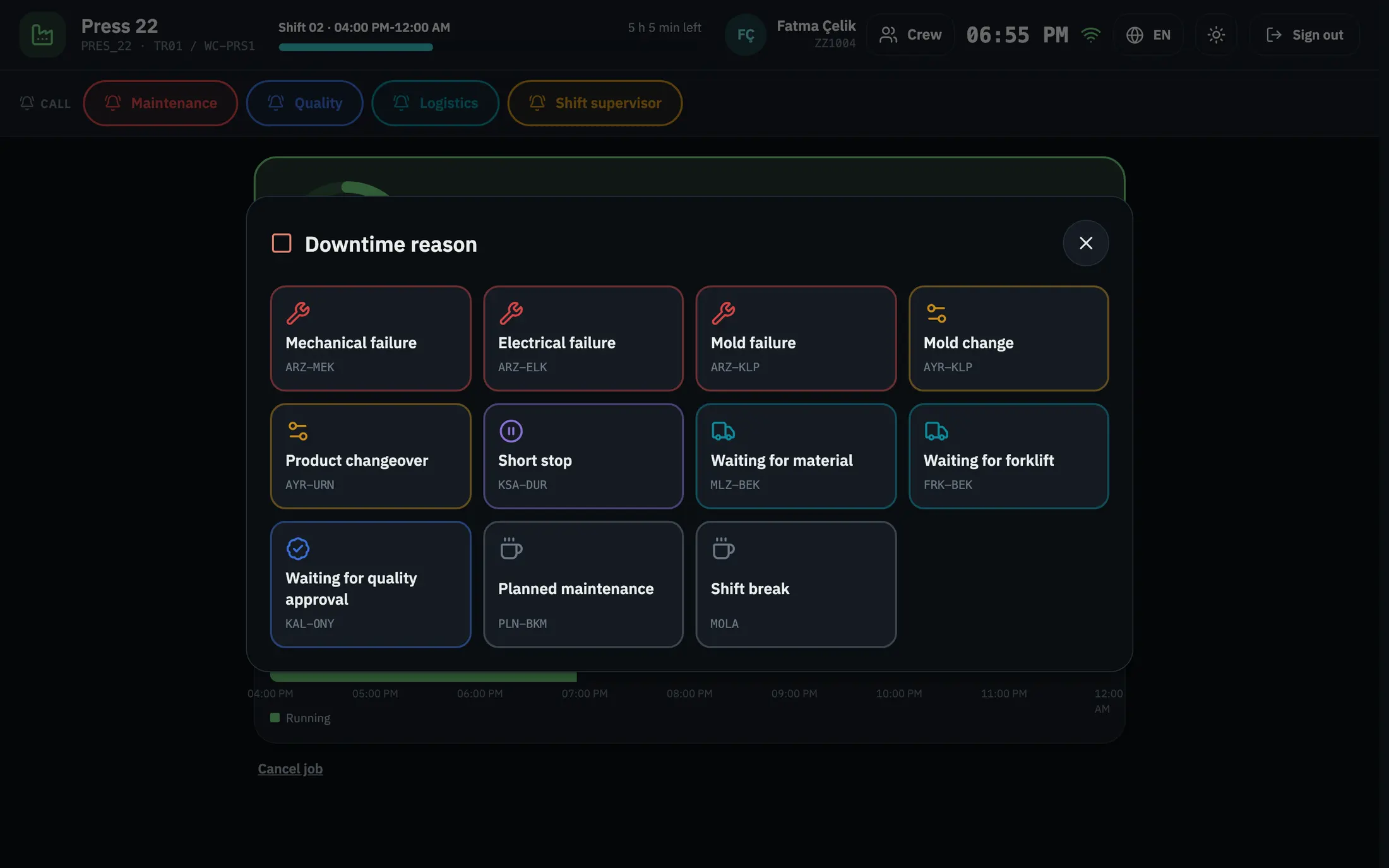
Task: Click the green Running timeline bar
Action: click(423, 677)
